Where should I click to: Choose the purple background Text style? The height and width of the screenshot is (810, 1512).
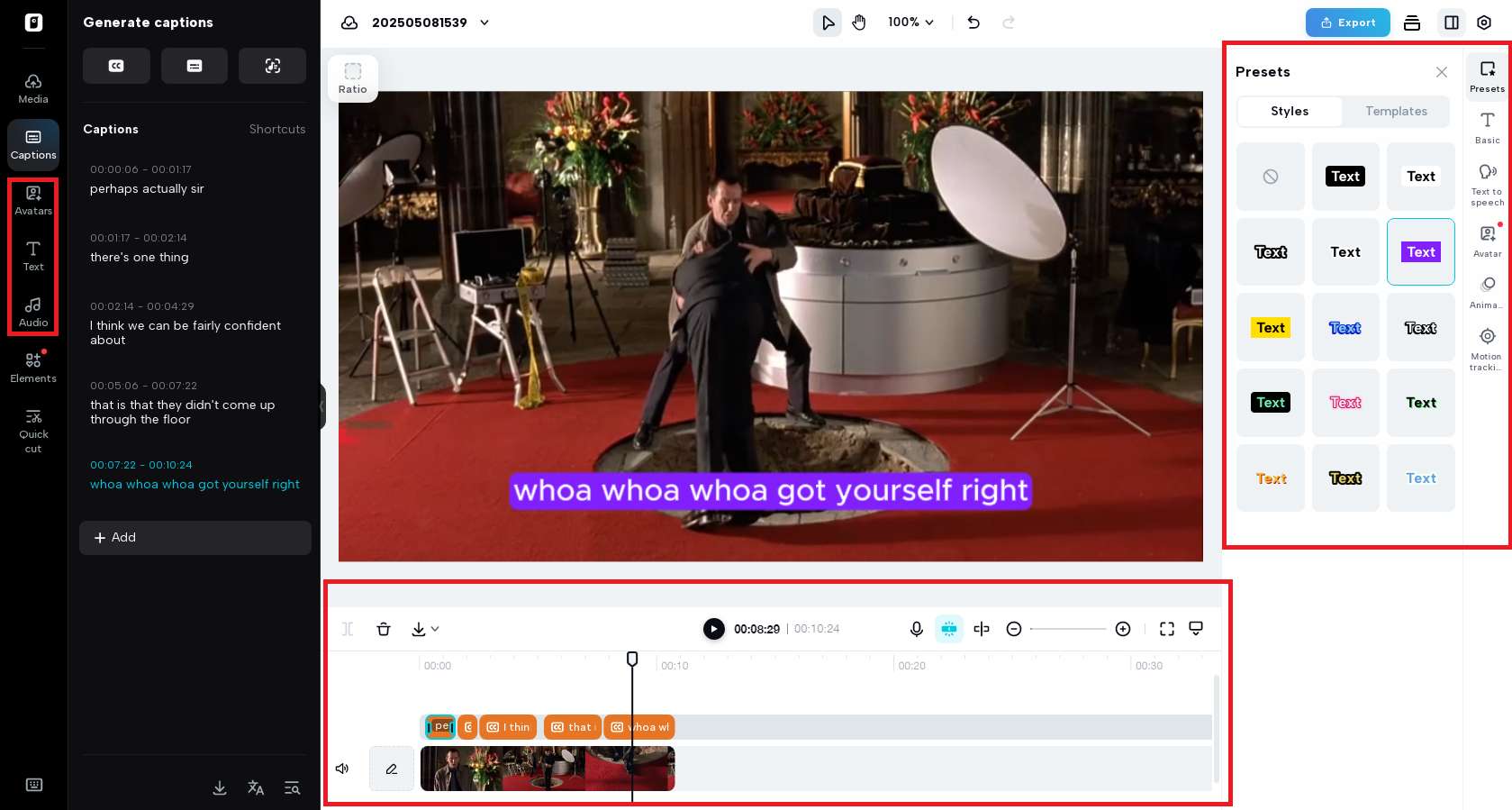coord(1420,252)
